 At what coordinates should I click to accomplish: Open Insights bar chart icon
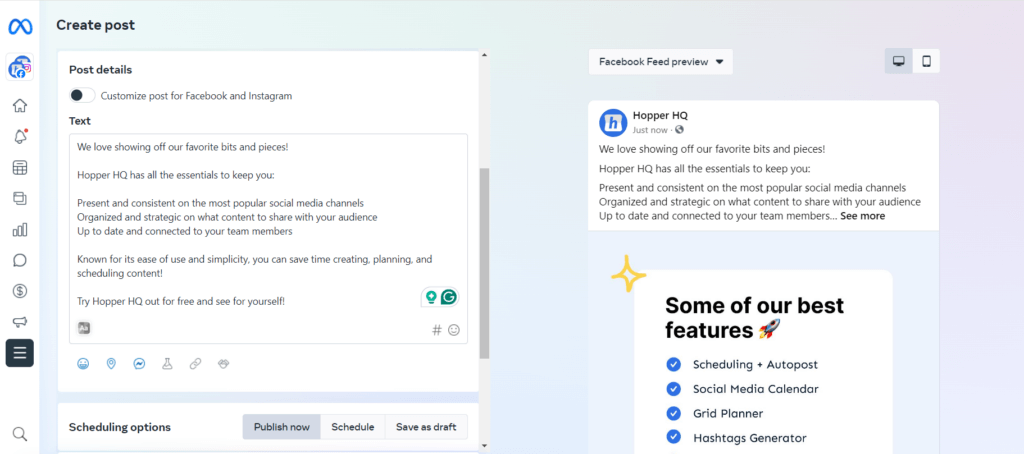[x=20, y=229]
